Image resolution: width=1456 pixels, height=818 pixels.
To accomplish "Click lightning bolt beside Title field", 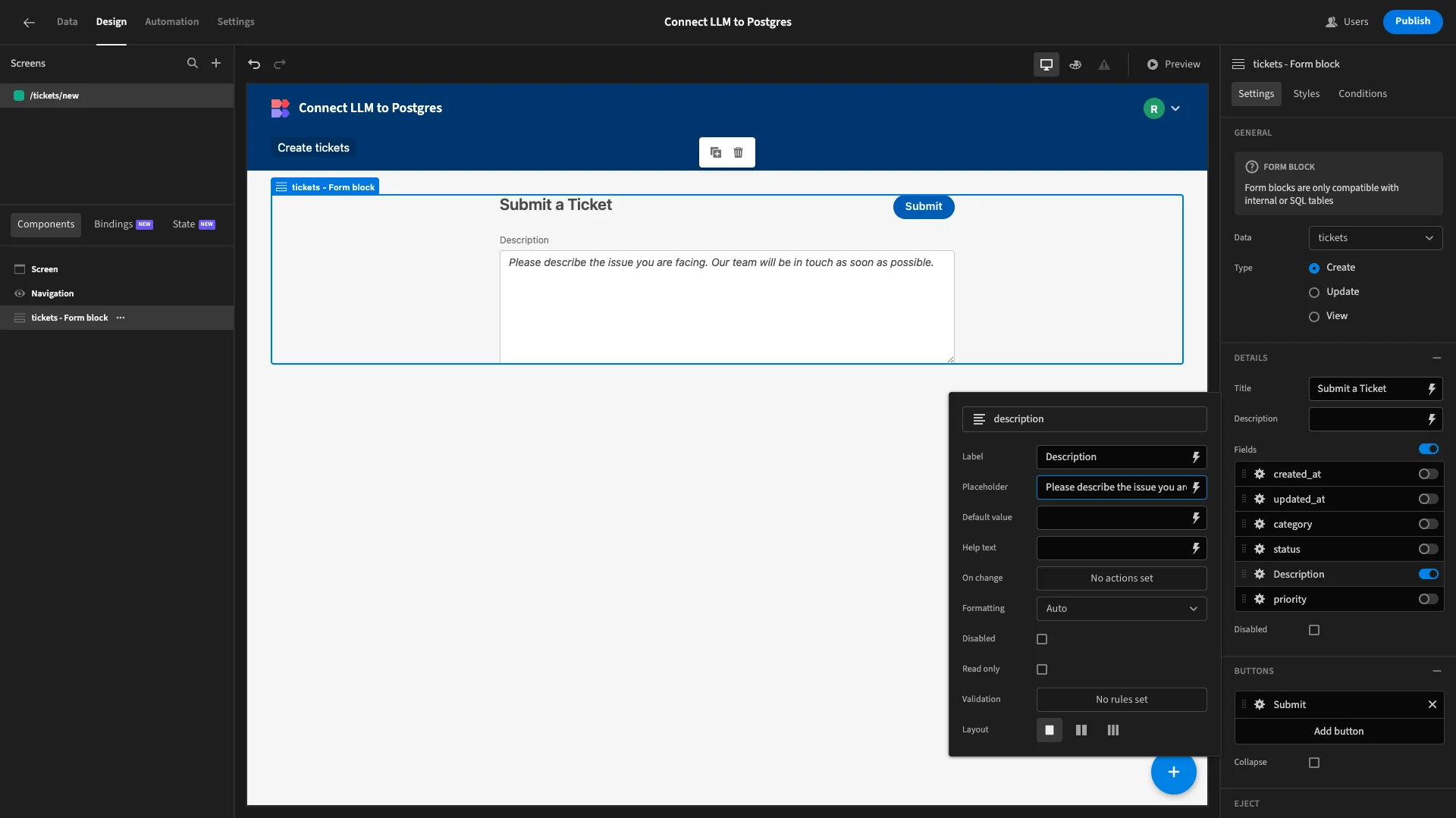I will (x=1432, y=389).
